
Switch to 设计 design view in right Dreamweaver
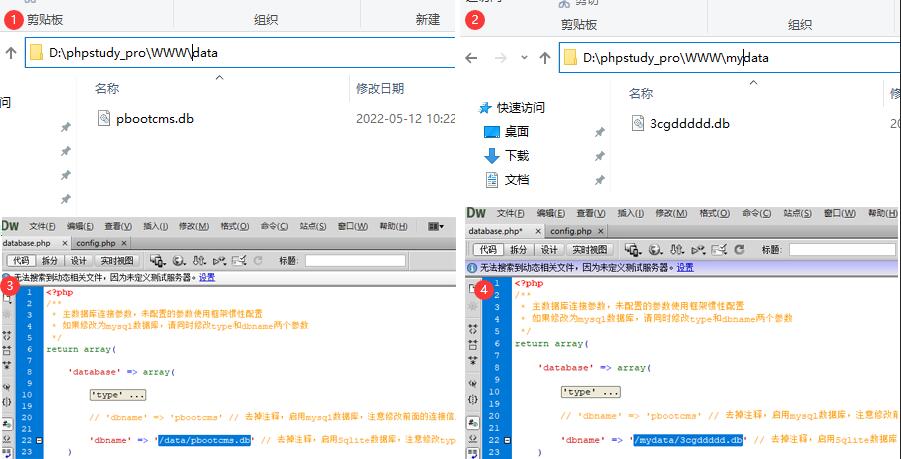point(549,249)
